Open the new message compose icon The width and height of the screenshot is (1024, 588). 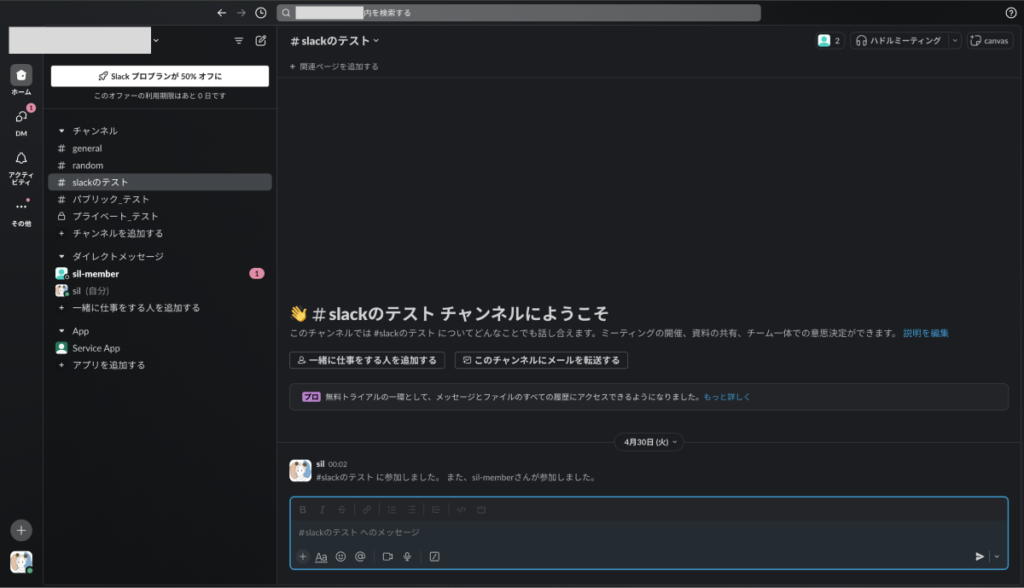tap(261, 41)
